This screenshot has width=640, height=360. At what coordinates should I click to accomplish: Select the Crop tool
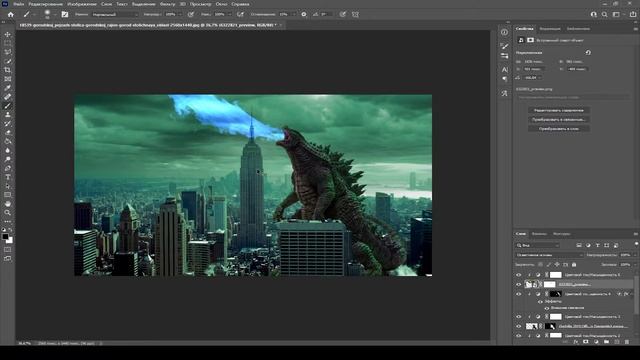(x=7, y=70)
